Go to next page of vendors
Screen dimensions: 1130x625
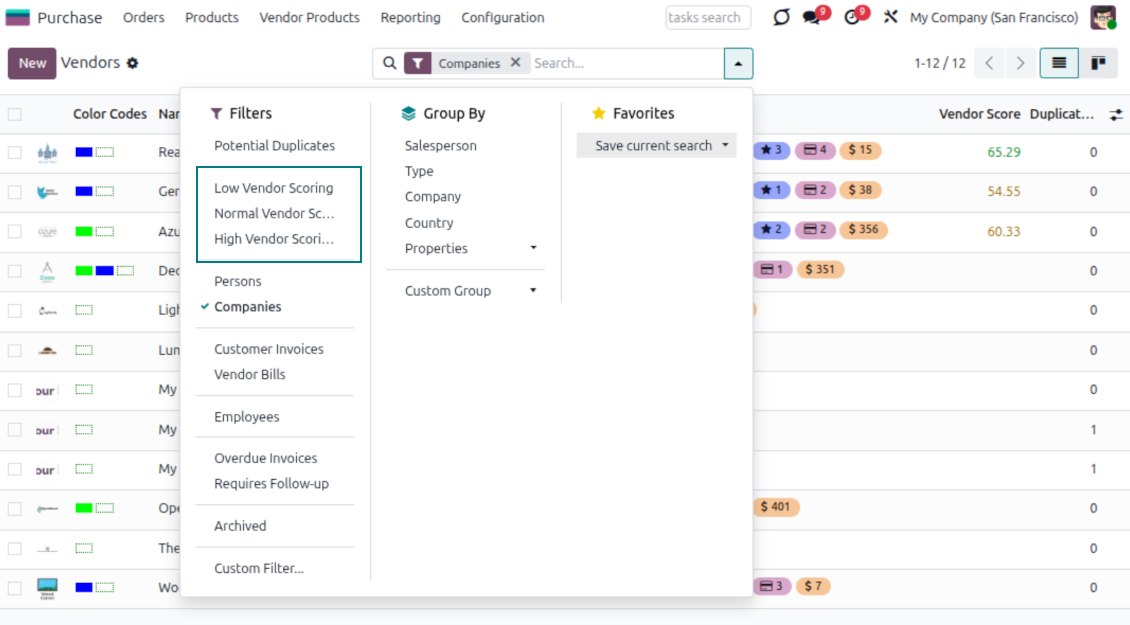1020,63
